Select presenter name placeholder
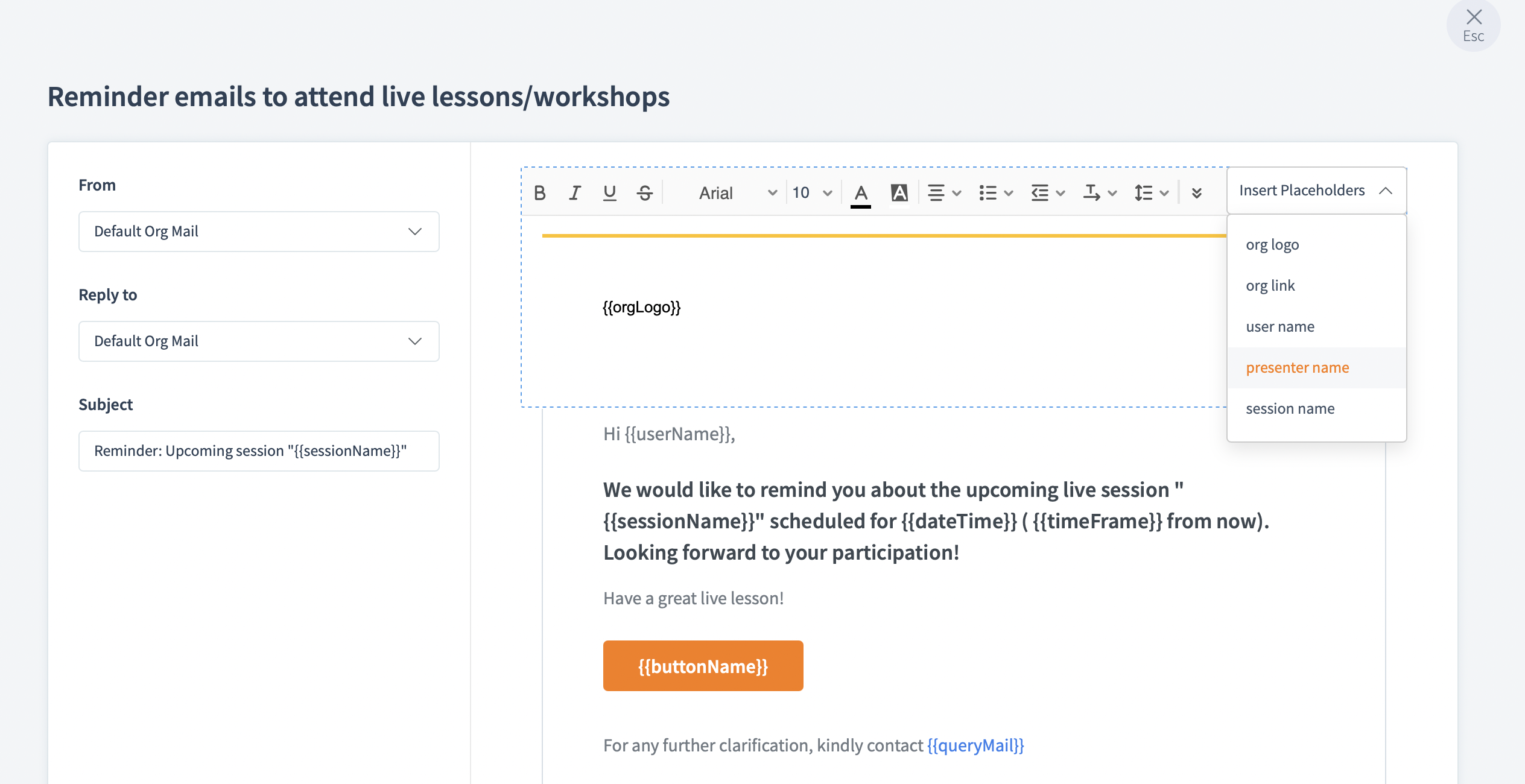The width and height of the screenshot is (1525, 784). [x=1298, y=368]
